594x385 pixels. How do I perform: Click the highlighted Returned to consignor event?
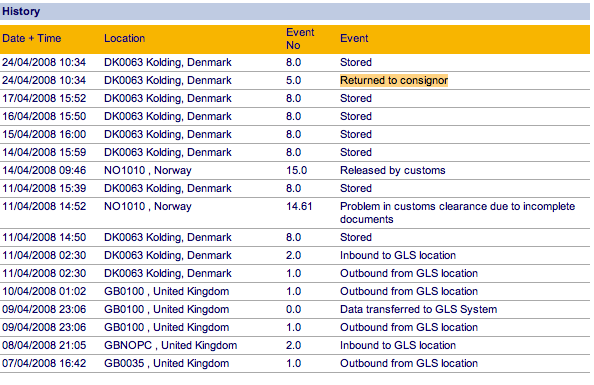(394, 80)
